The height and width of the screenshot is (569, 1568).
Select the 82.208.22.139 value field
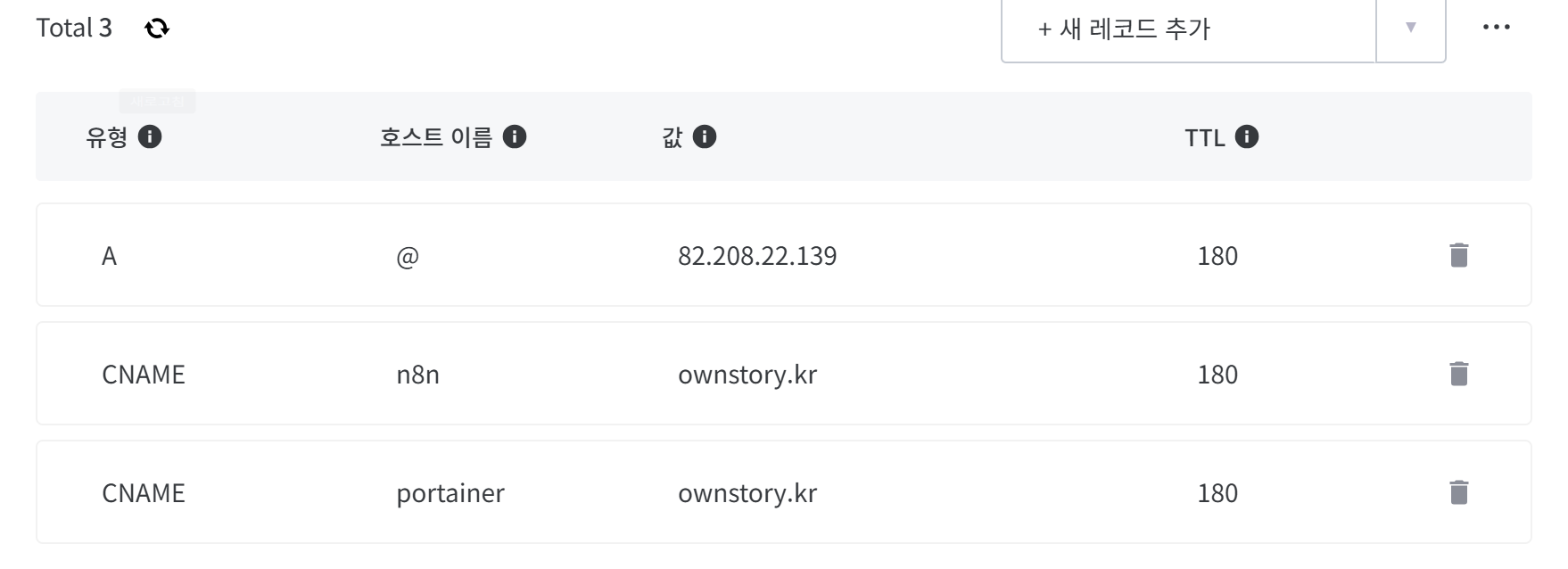pyautogui.click(x=757, y=256)
